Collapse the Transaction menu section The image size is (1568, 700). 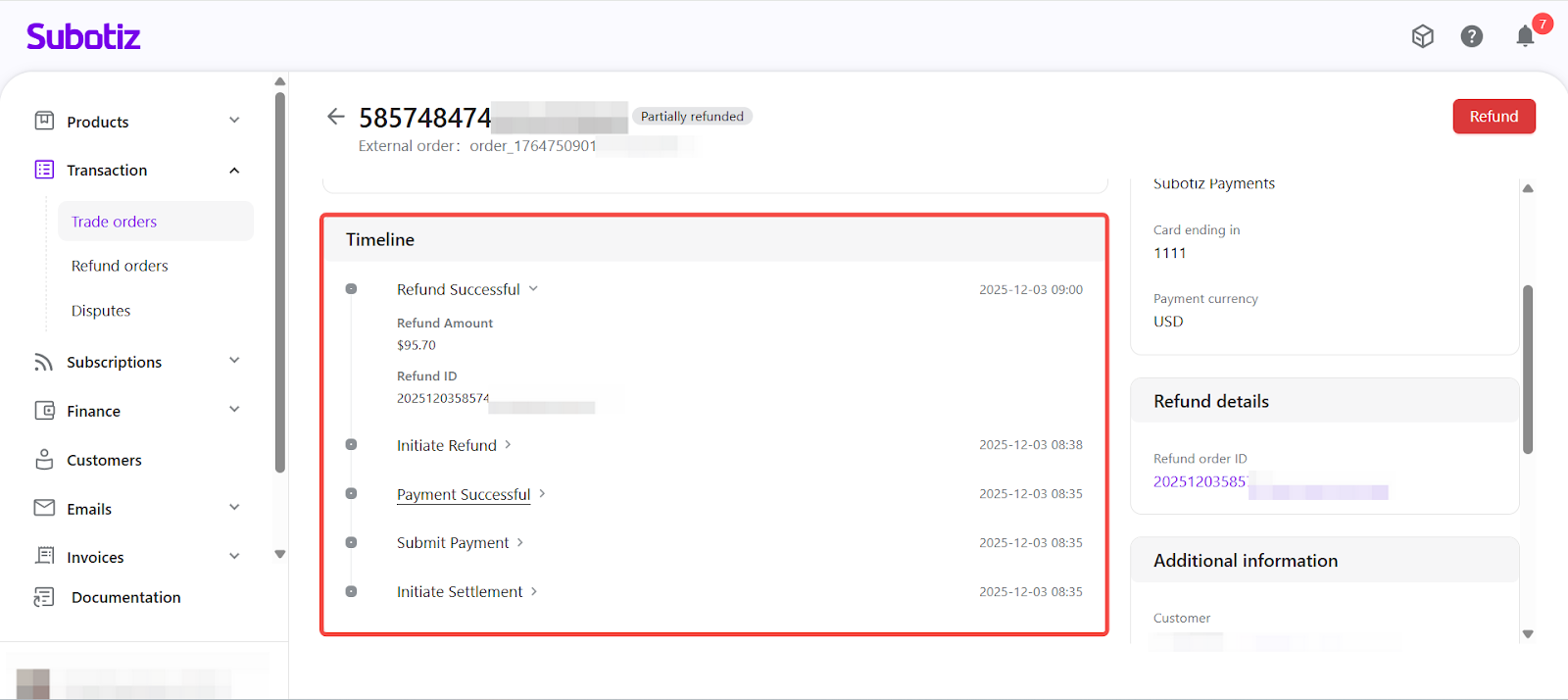234,171
